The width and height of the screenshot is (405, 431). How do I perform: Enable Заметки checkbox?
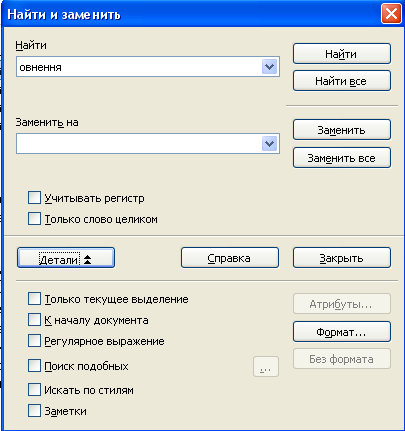[34, 411]
